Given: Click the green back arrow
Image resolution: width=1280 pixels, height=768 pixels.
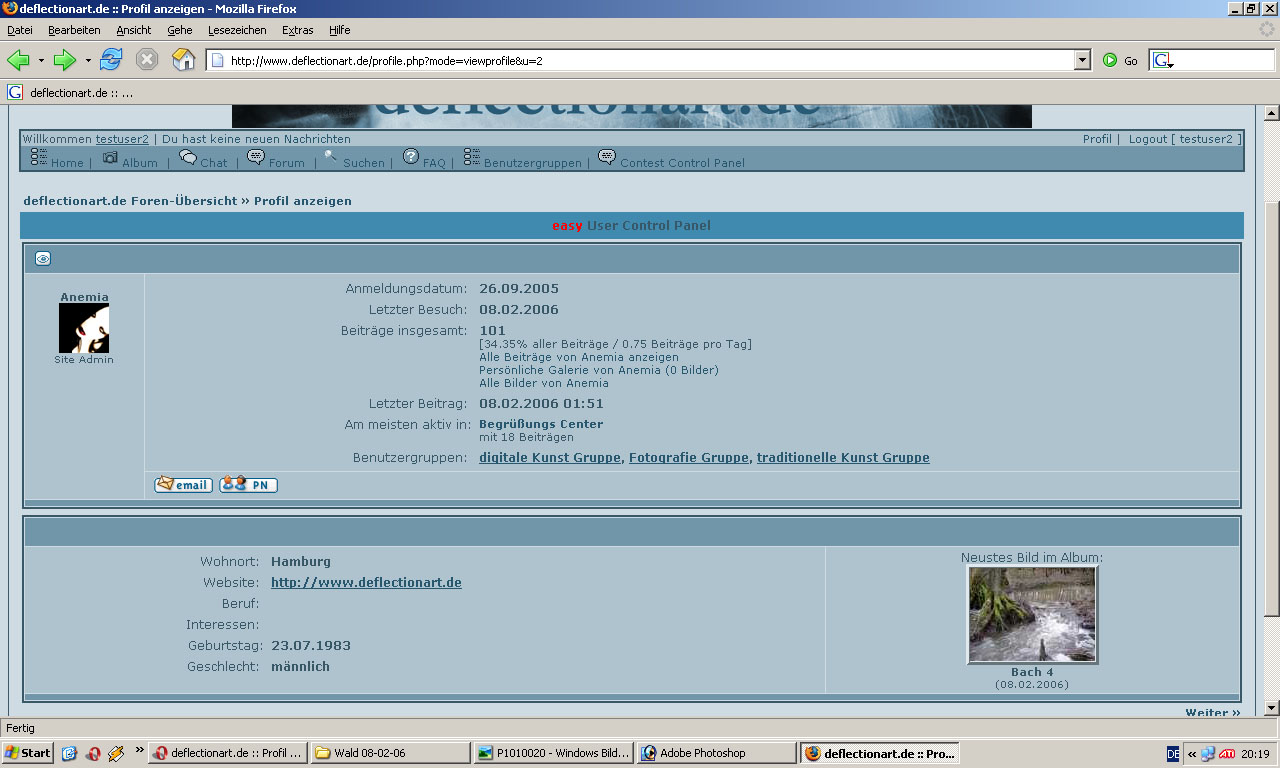Looking at the screenshot, I should 18,60.
